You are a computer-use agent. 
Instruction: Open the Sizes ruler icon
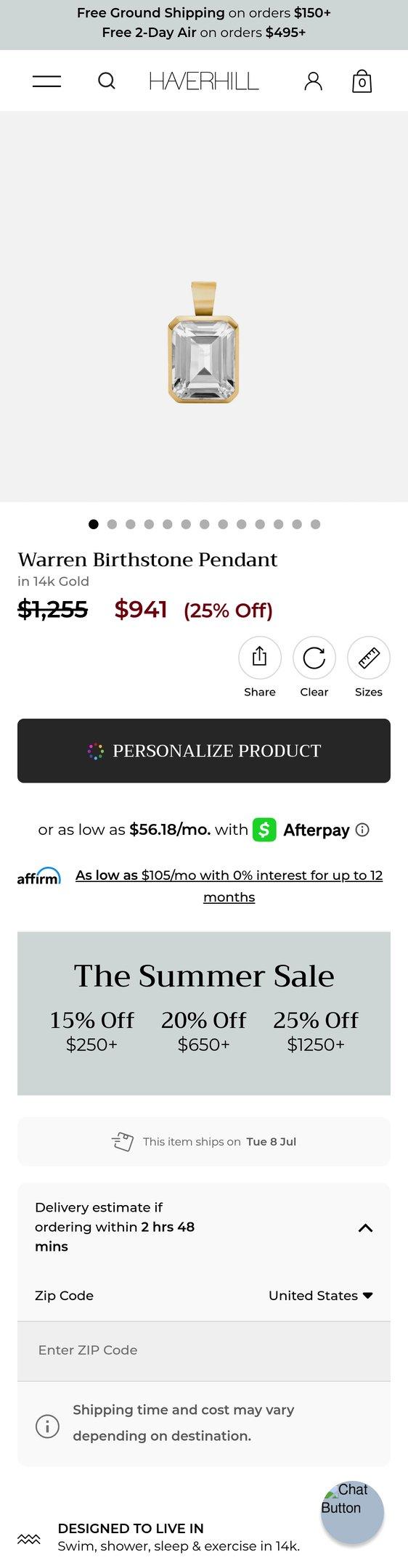point(369,658)
